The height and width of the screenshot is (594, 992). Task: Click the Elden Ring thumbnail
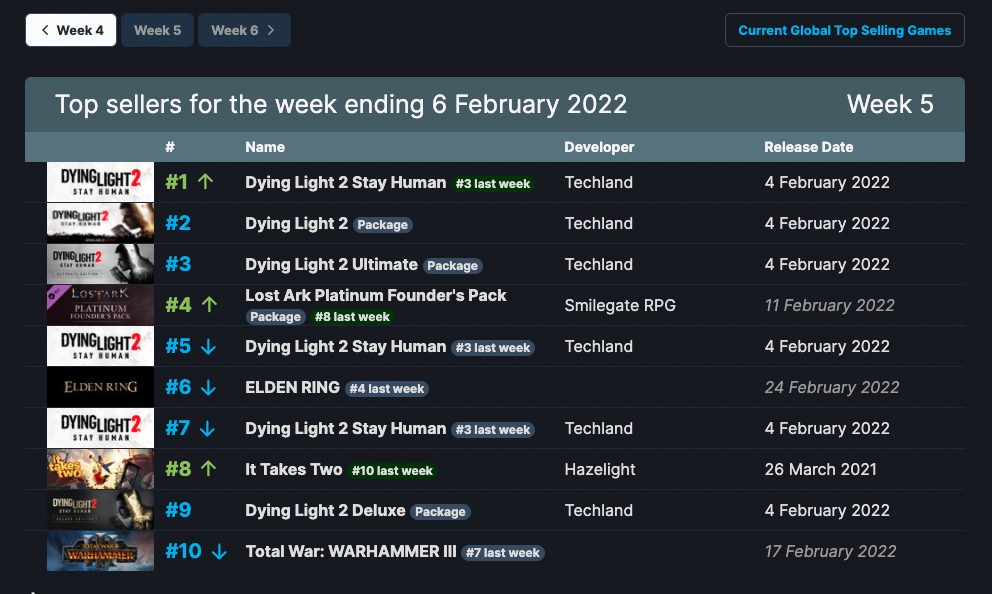tap(100, 387)
